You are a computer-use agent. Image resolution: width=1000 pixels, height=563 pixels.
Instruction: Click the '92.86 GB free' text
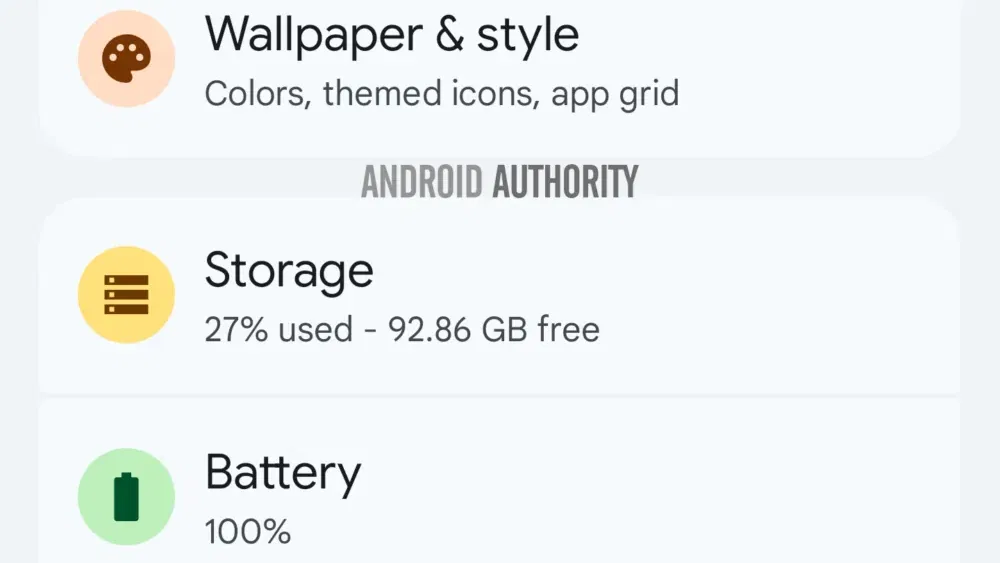[494, 330]
